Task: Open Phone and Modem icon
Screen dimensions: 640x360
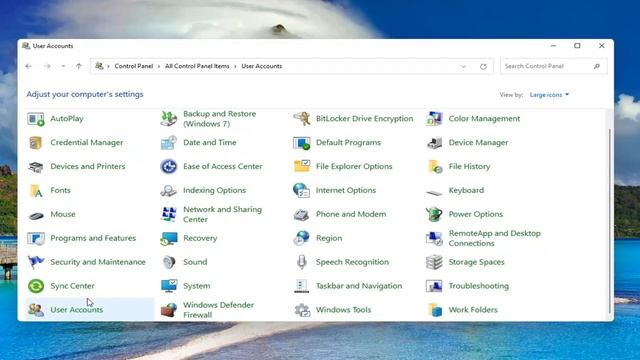Action: pos(302,214)
